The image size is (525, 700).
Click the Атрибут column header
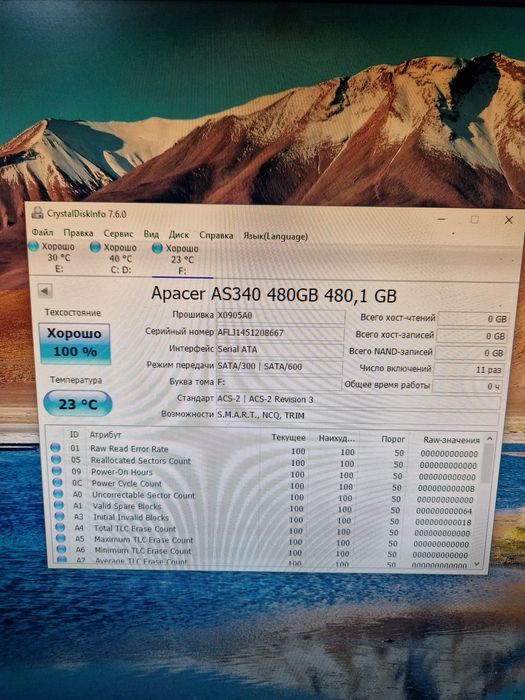coord(105,435)
